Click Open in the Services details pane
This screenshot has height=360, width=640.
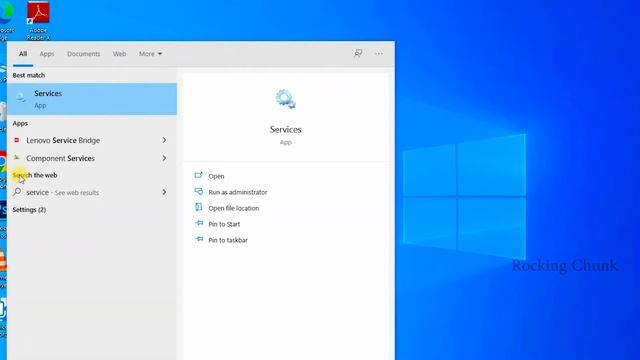click(x=216, y=176)
